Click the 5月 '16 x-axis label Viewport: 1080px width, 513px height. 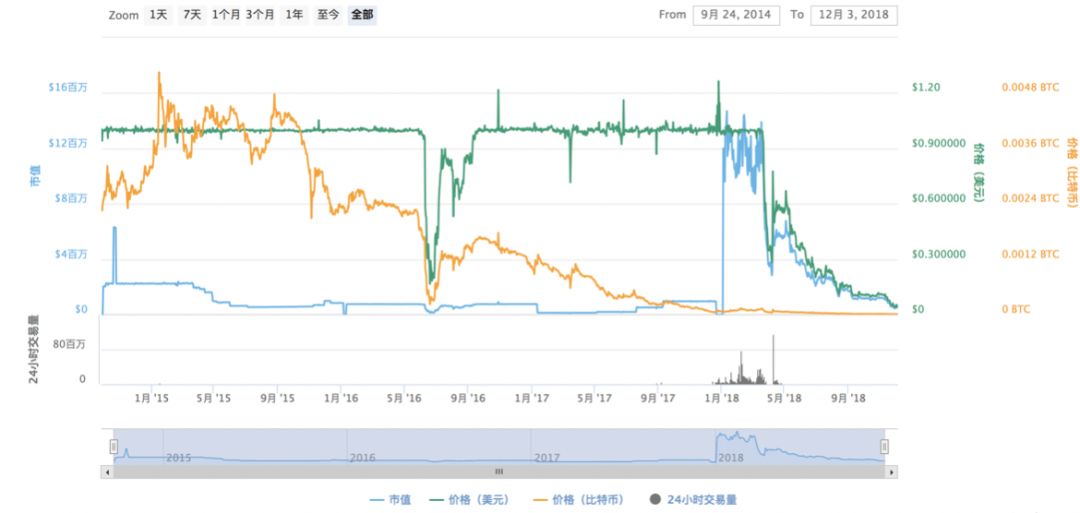[404, 398]
